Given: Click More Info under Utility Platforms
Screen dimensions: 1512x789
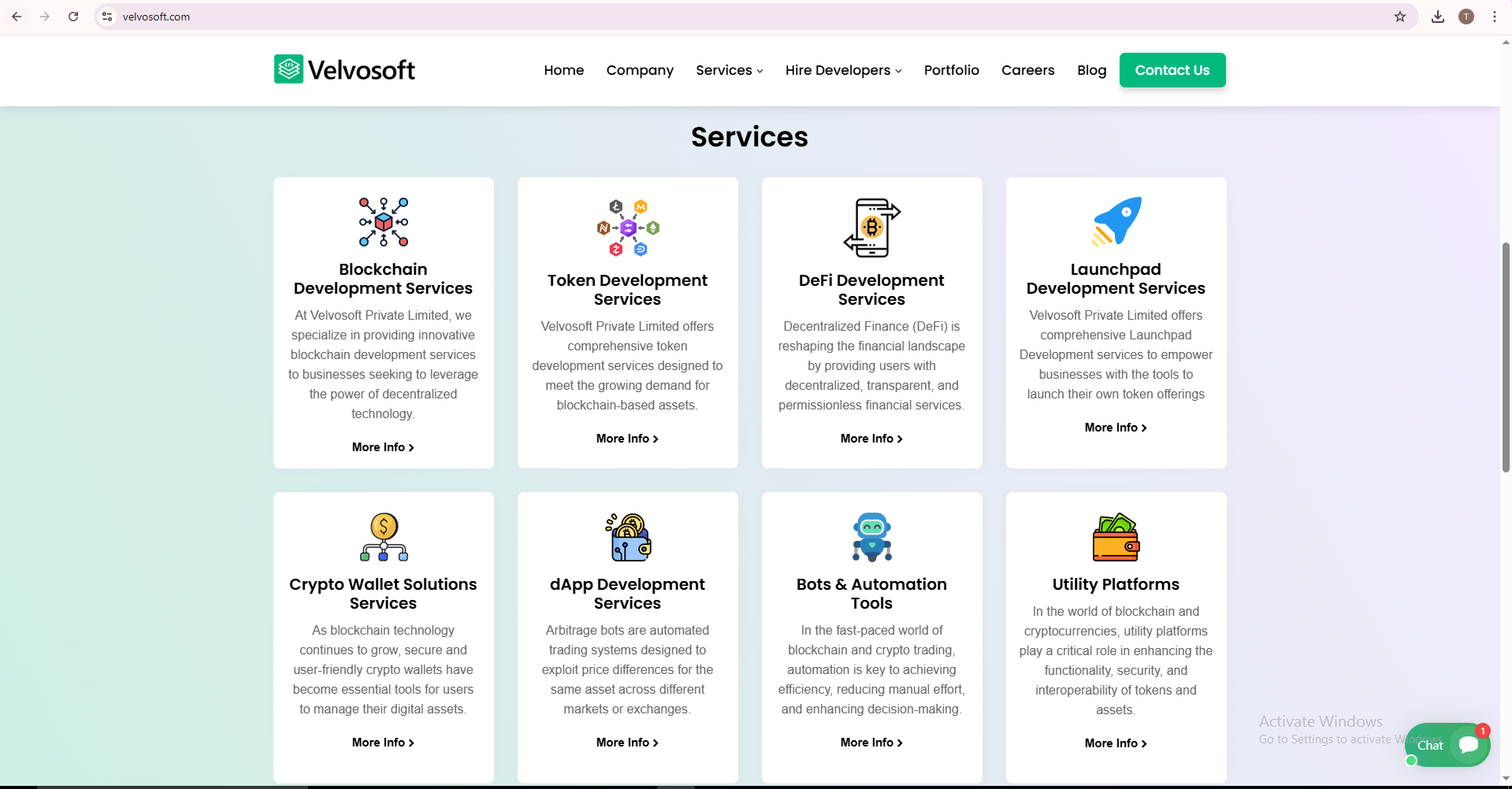Looking at the screenshot, I should click(x=1116, y=743).
